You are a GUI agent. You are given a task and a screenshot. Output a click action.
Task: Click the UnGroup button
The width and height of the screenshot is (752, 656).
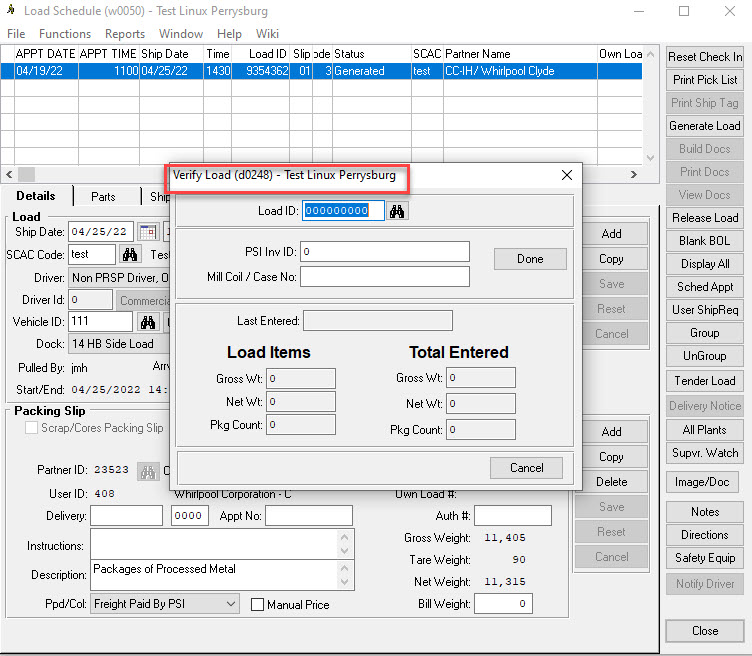(x=705, y=356)
